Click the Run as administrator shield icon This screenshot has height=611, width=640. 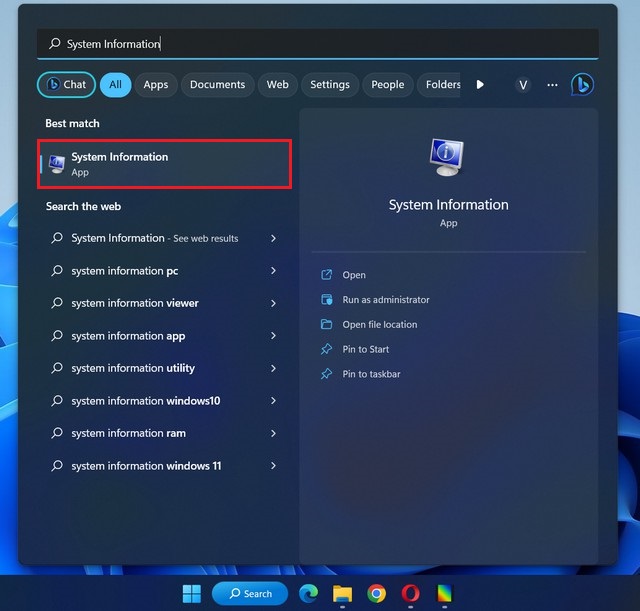tap(327, 300)
